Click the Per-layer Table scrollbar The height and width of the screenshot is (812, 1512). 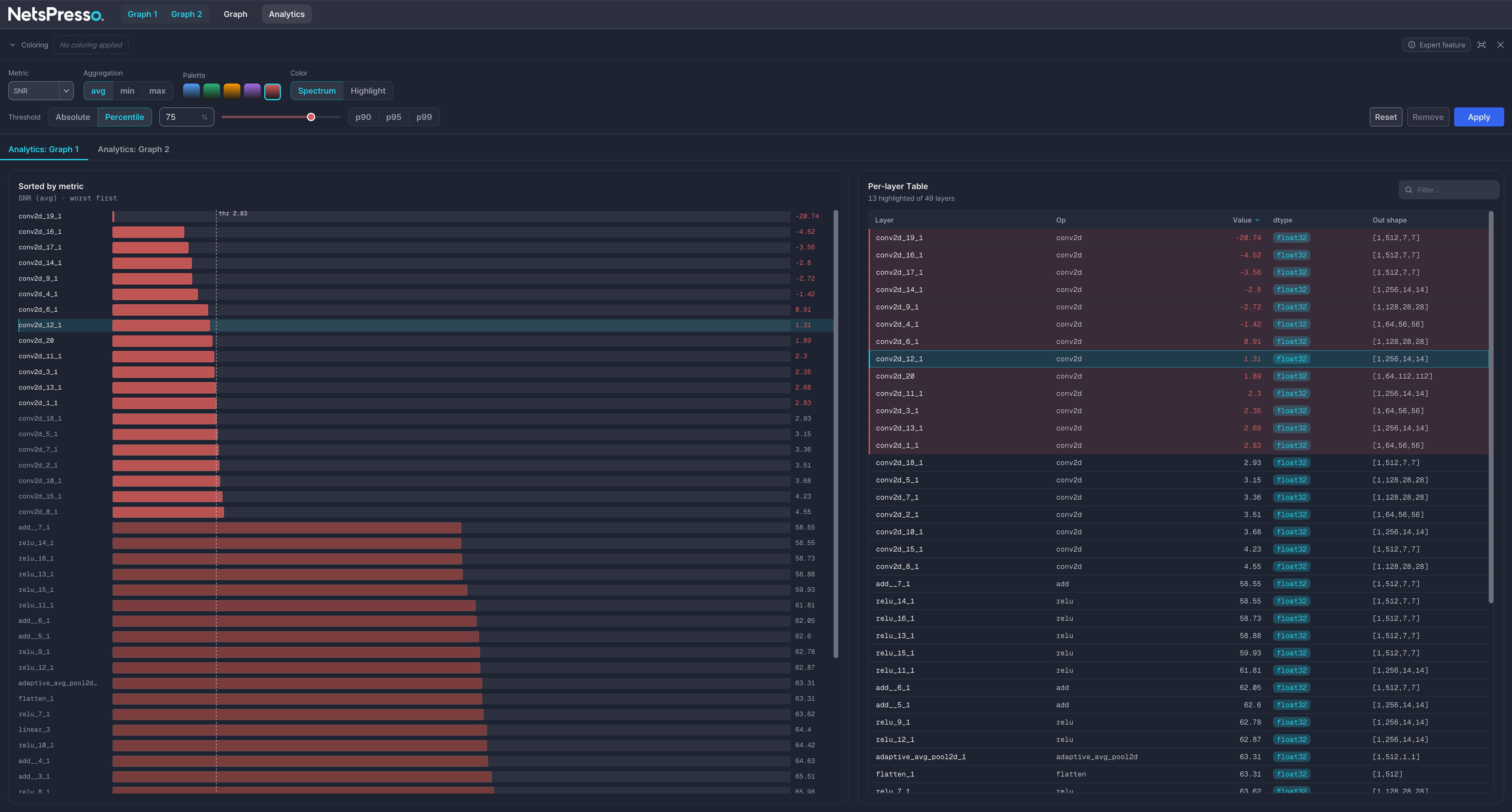click(1491, 407)
